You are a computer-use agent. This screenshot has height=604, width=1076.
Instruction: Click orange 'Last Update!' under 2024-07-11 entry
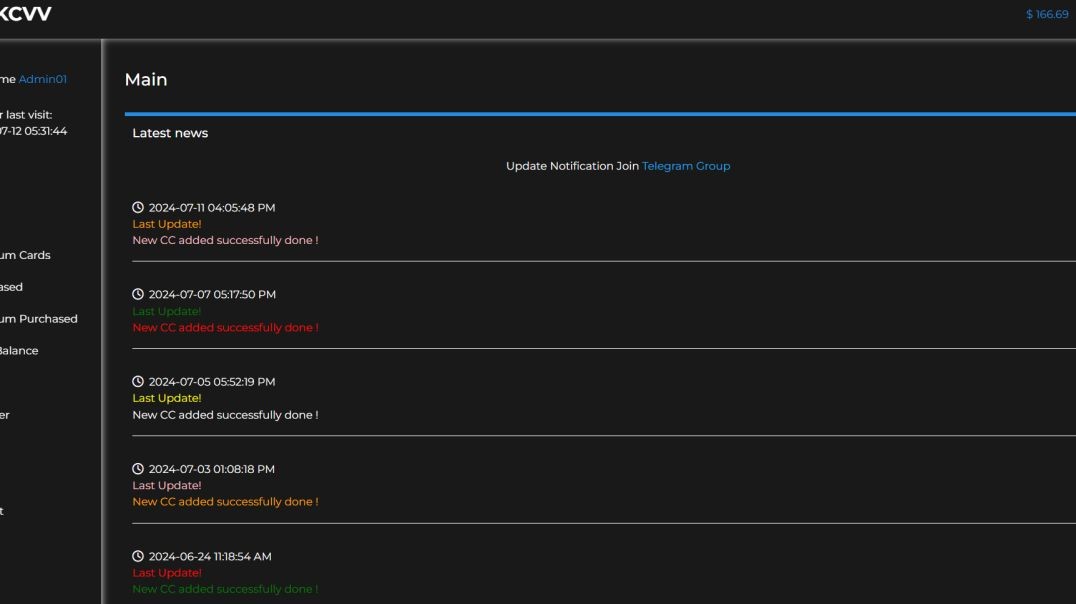tap(167, 224)
